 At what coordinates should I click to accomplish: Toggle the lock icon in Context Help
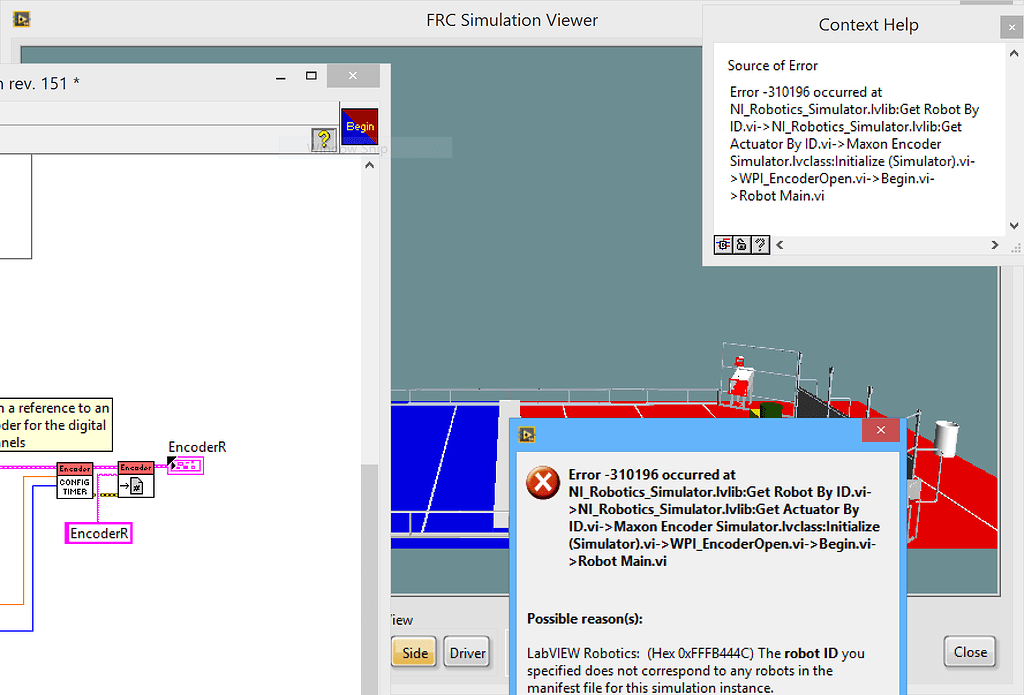click(742, 244)
